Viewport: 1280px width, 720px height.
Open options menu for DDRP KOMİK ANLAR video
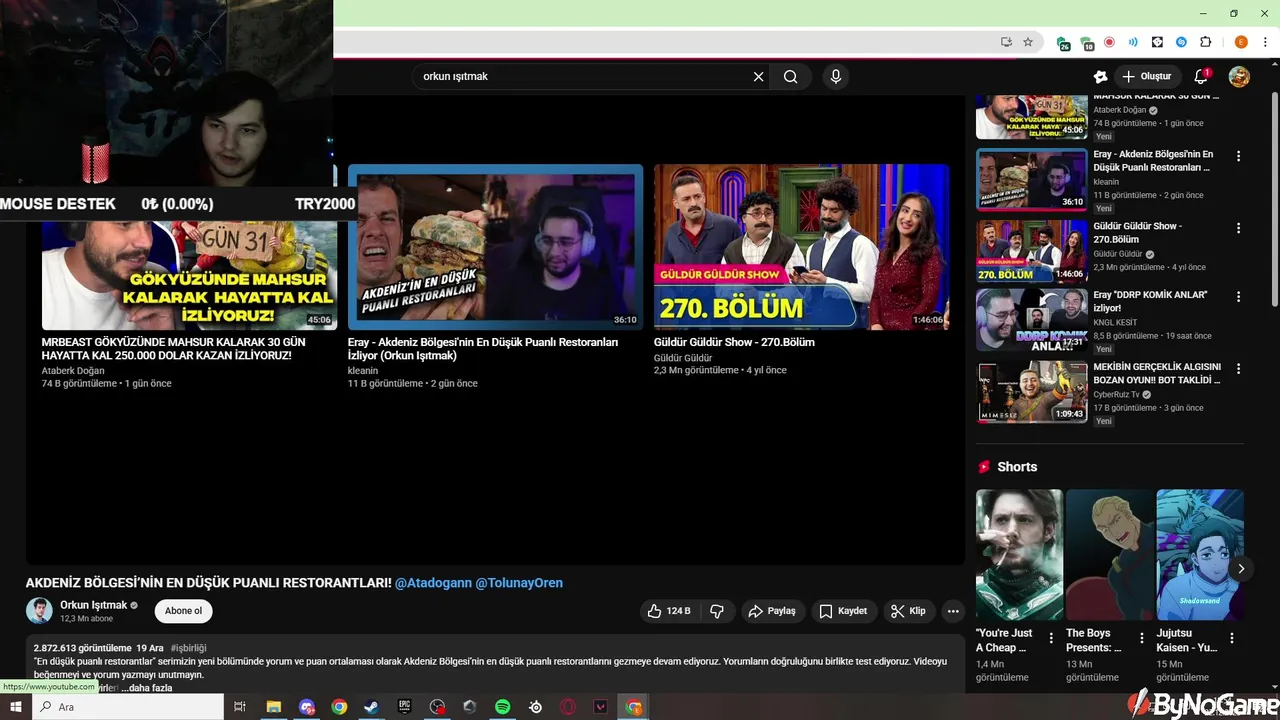click(1238, 297)
